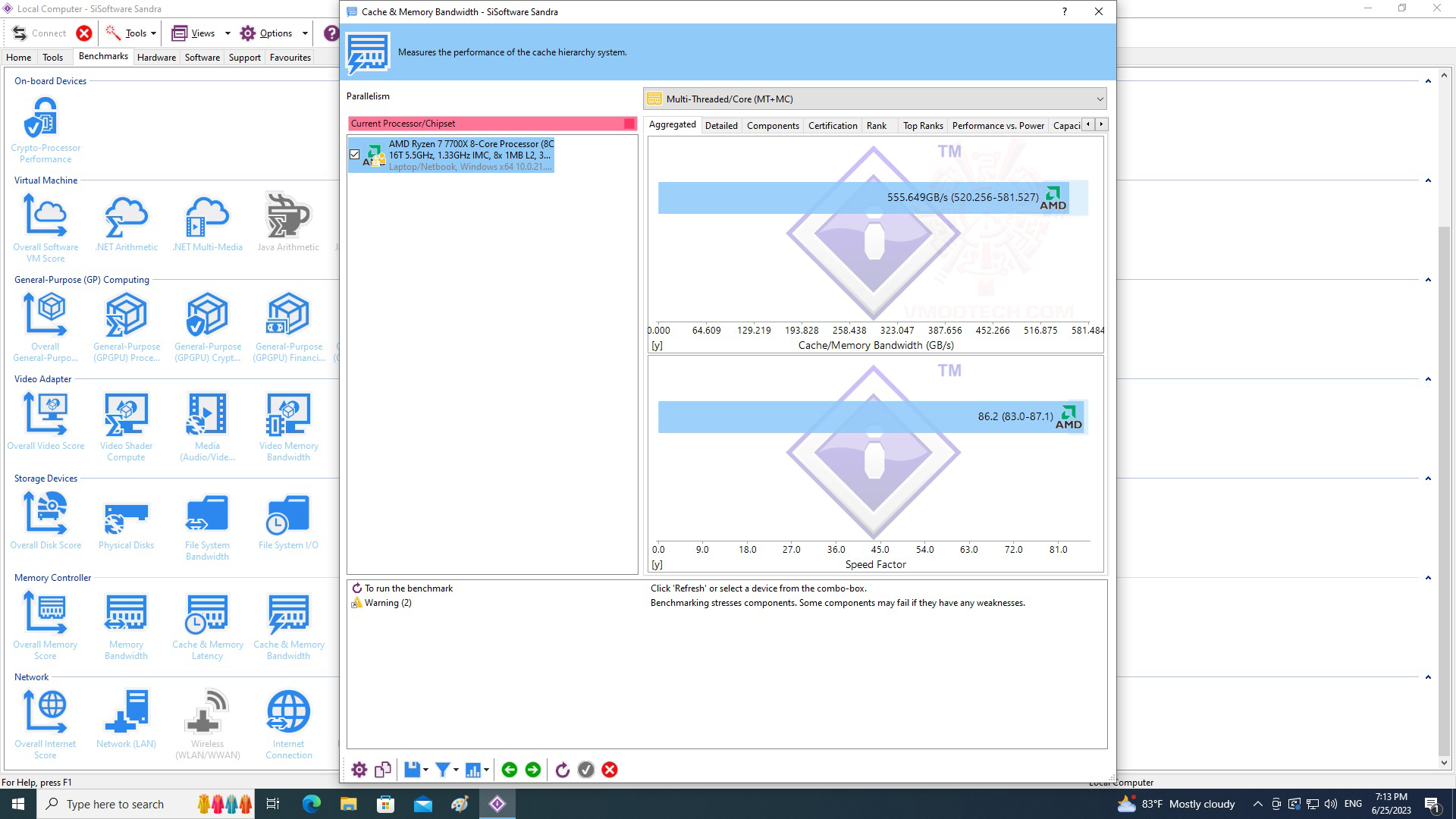The height and width of the screenshot is (819, 1456).
Task: Uncheck the AMD Ryzen 7 7700X checkbox
Action: [354, 155]
